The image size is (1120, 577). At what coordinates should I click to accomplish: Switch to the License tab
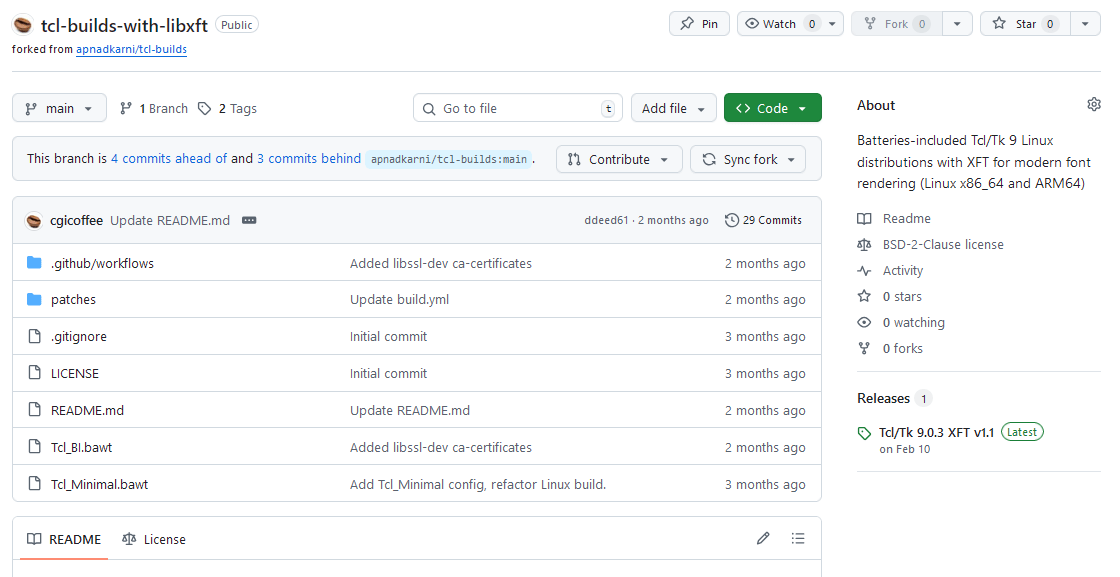[x=154, y=539]
